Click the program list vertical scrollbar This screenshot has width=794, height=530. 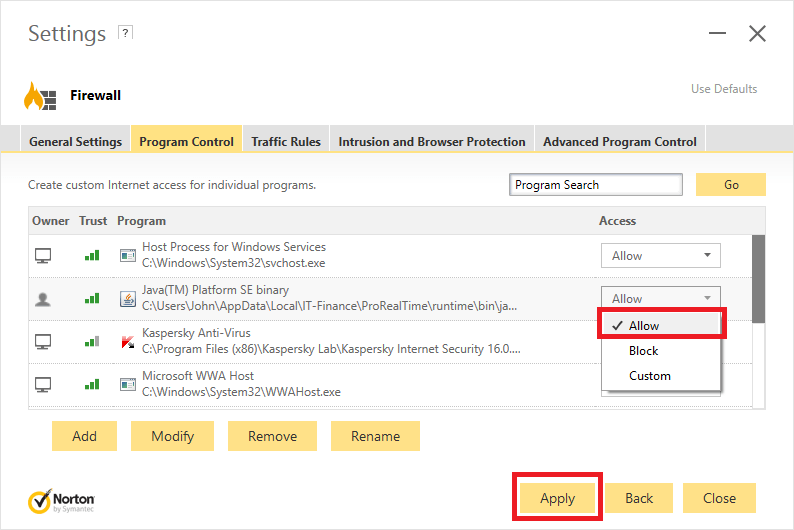pos(759,280)
